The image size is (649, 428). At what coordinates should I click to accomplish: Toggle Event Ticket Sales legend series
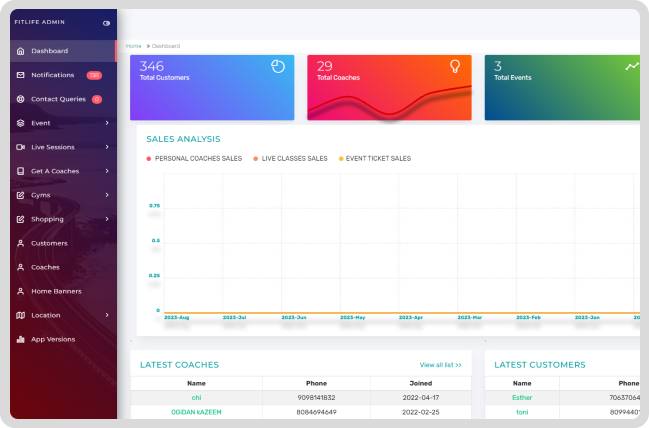click(x=375, y=159)
